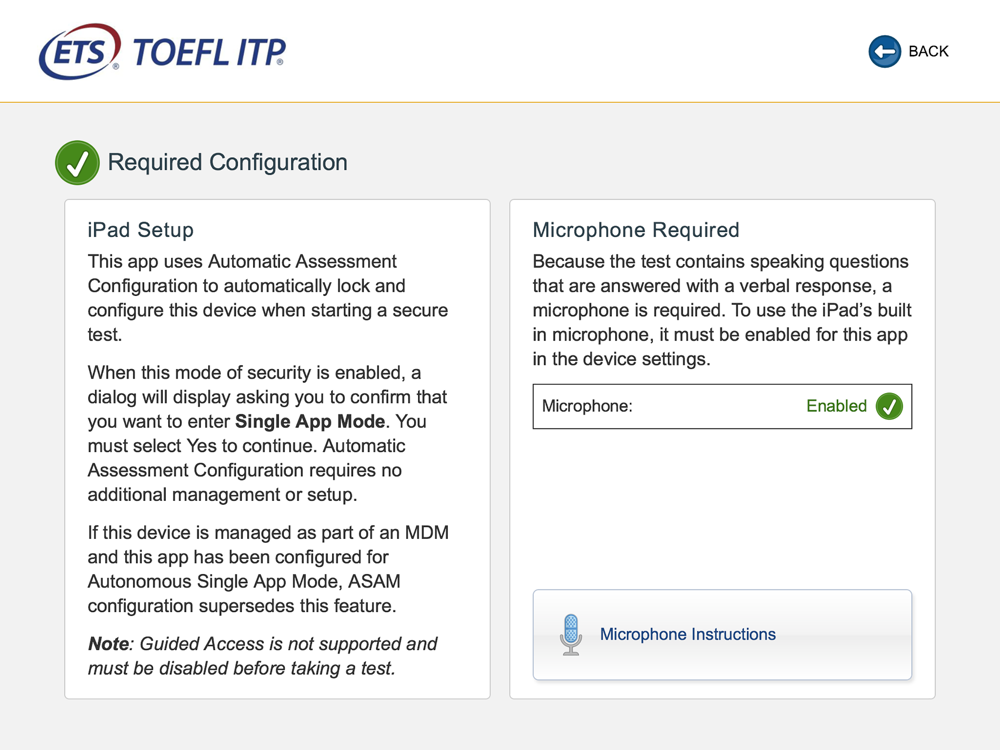Click the paragraph about MDM and ASAM configuration
The width and height of the screenshot is (1000, 750).
pyautogui.click(x=268, y=569)
